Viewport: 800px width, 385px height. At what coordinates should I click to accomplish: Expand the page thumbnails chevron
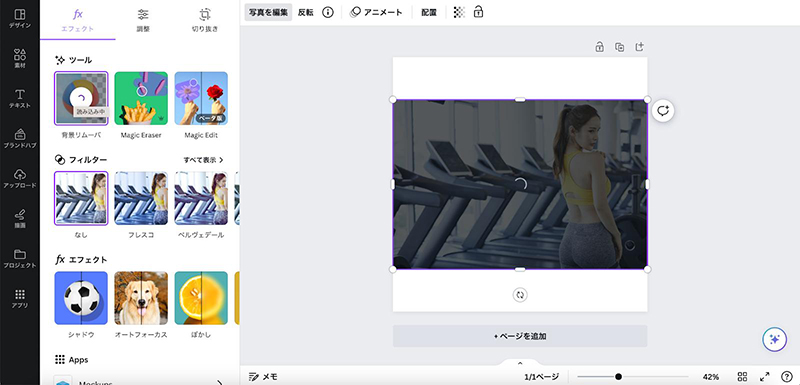point(520,363)
